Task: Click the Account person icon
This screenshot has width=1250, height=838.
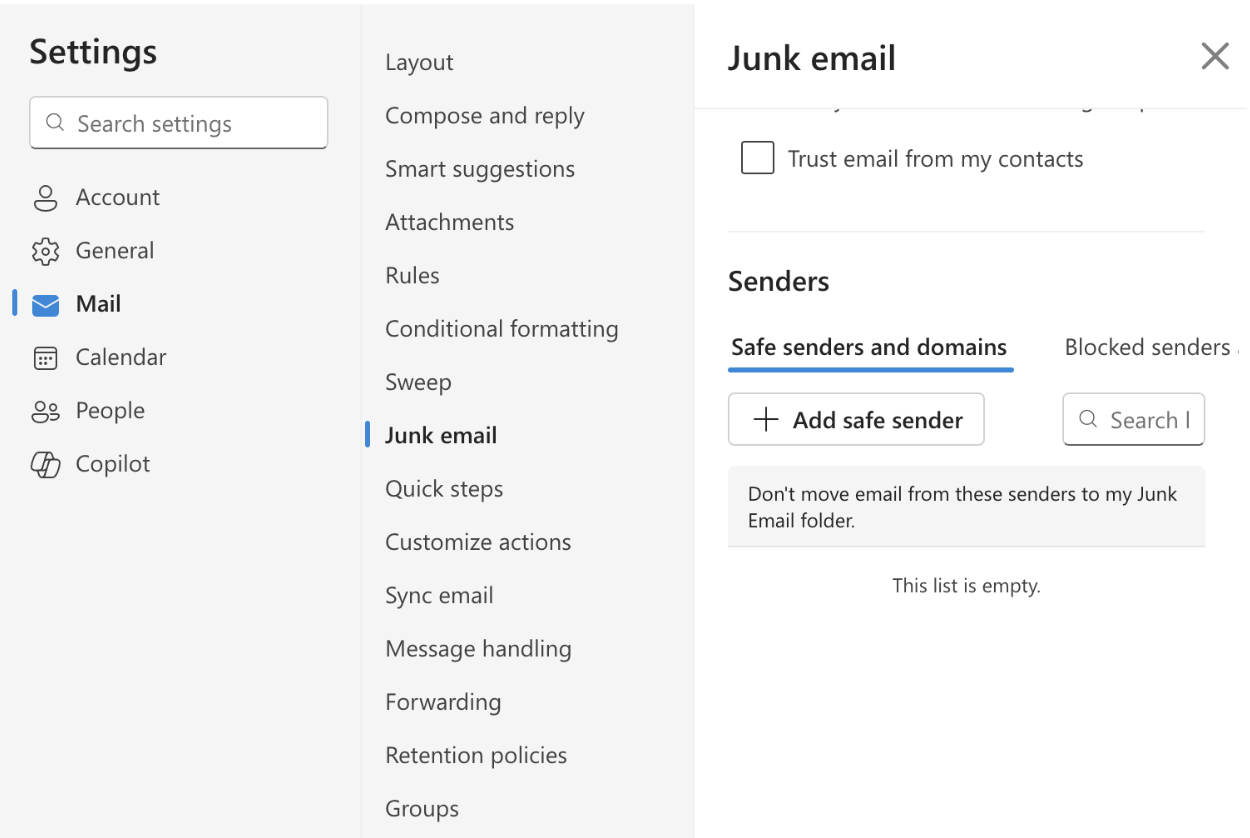Action: coord(46,198)
